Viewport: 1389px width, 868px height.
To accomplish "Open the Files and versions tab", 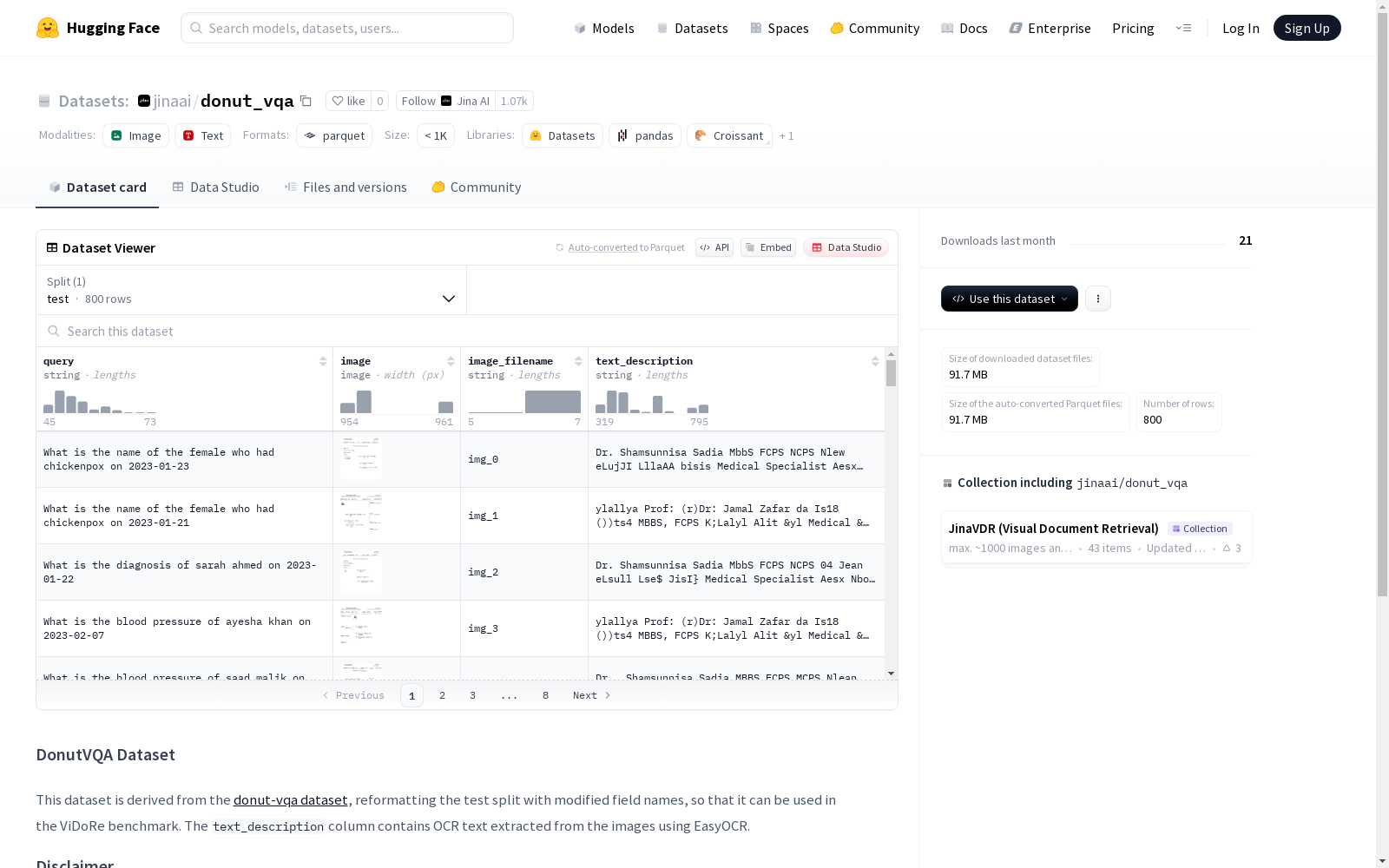I will tap(346, 187).
